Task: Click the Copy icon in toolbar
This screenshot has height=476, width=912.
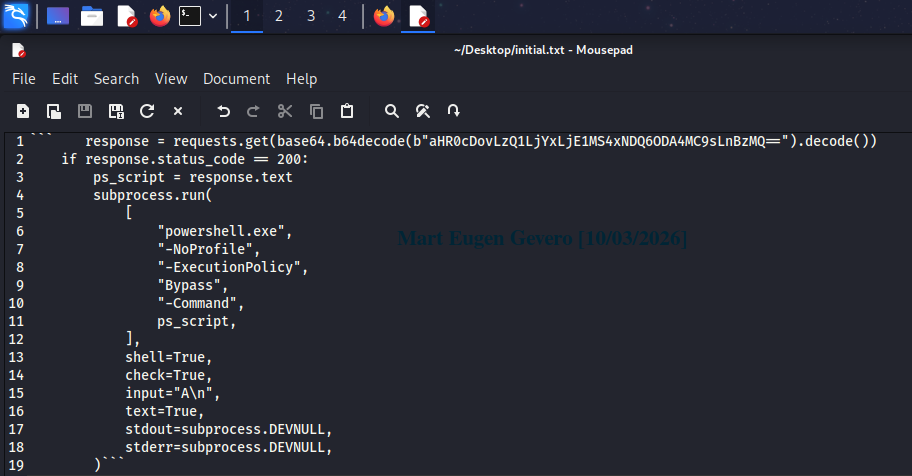Action: coord(316,111)
